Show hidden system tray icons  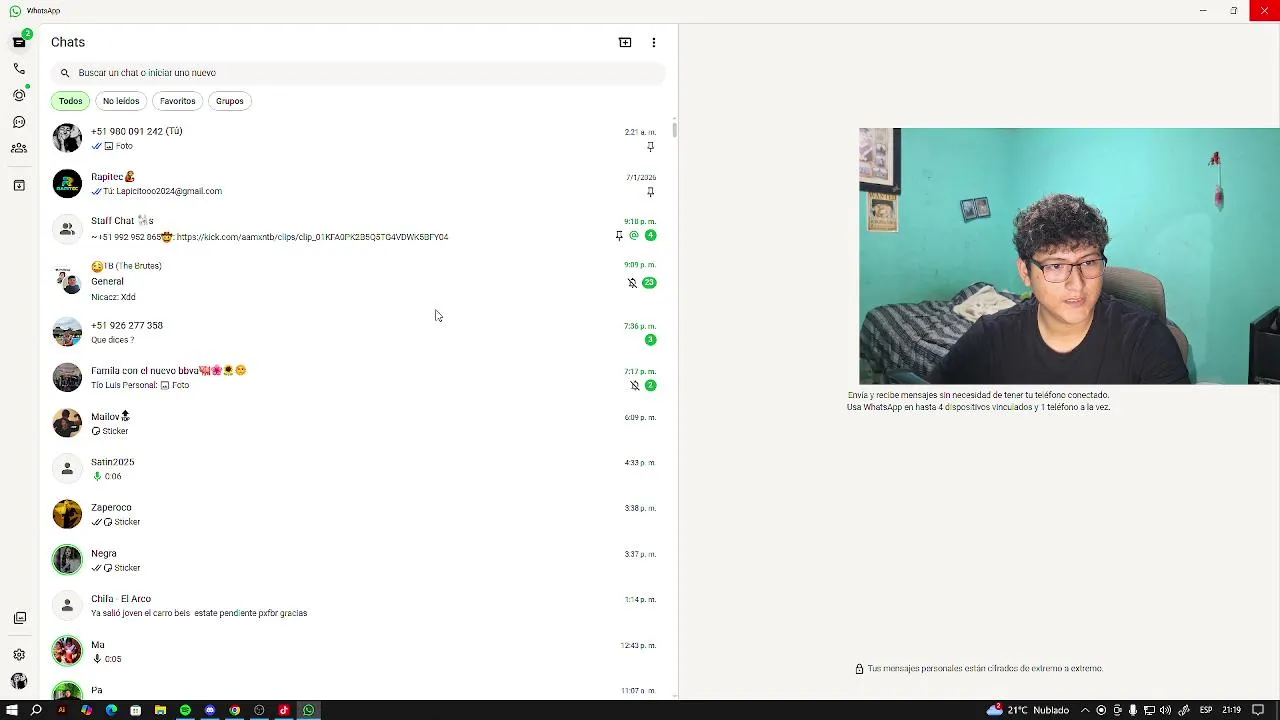pyautogui.click(x=1085, y=710)
